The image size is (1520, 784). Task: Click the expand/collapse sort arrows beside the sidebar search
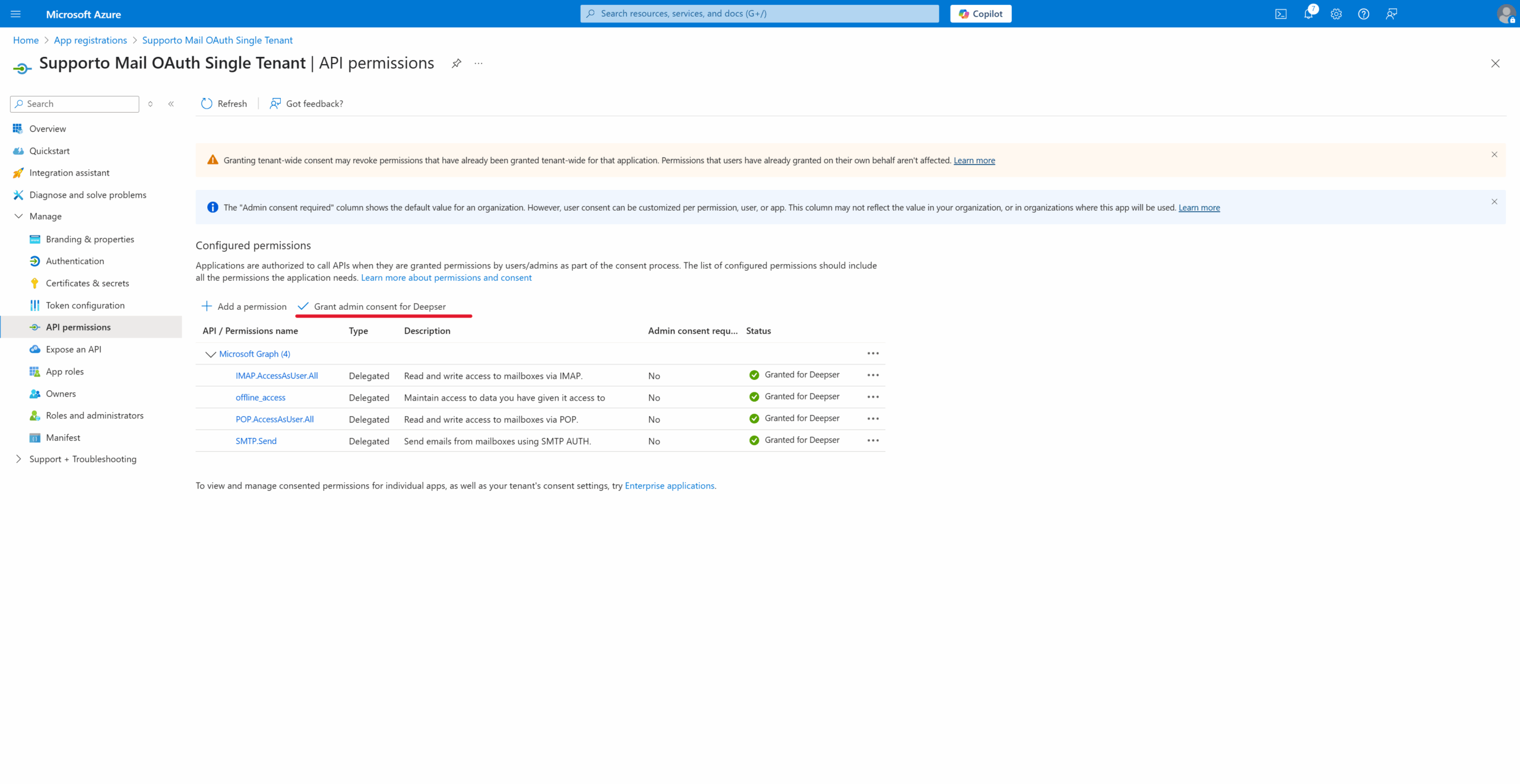(x=151, y=104)
